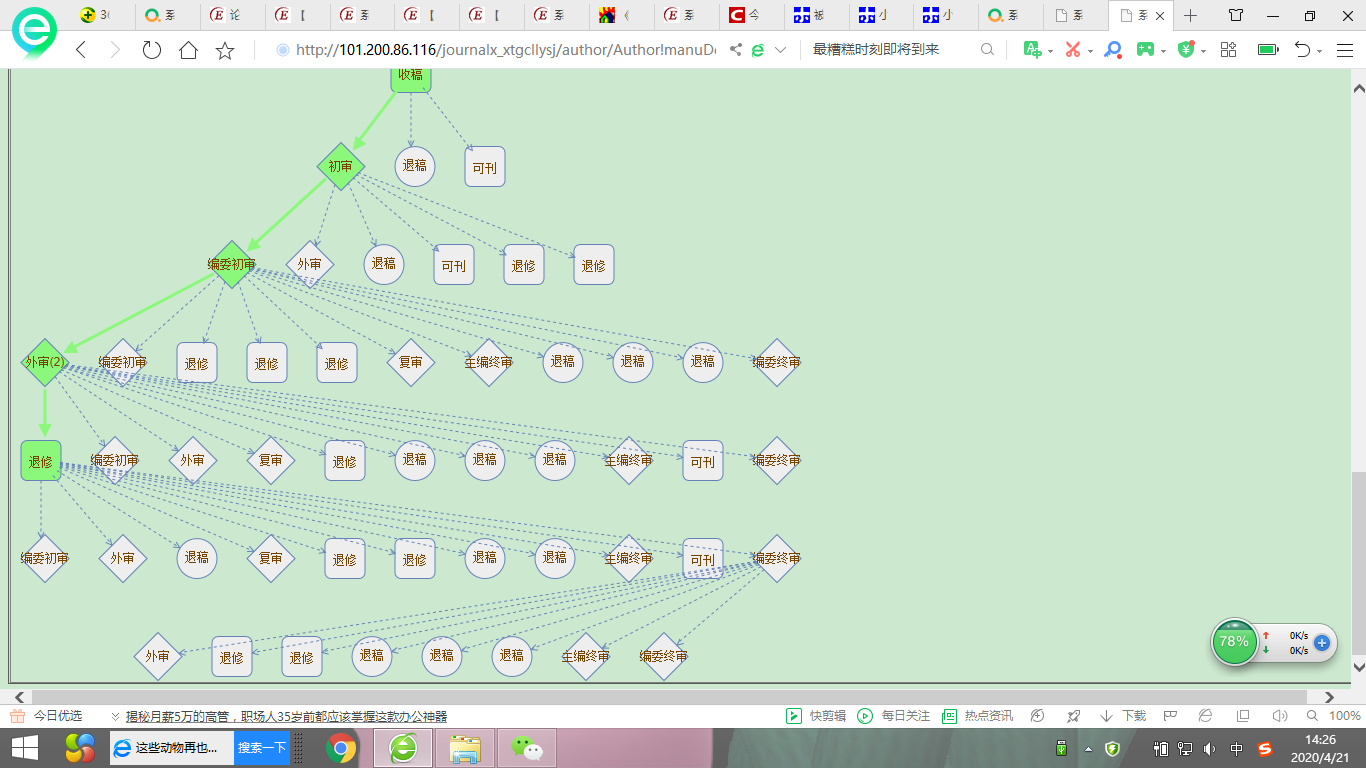The image size is (1366, 768).
Task: Open 今日优选 in status bar
Action: click(x=47, y=716)
